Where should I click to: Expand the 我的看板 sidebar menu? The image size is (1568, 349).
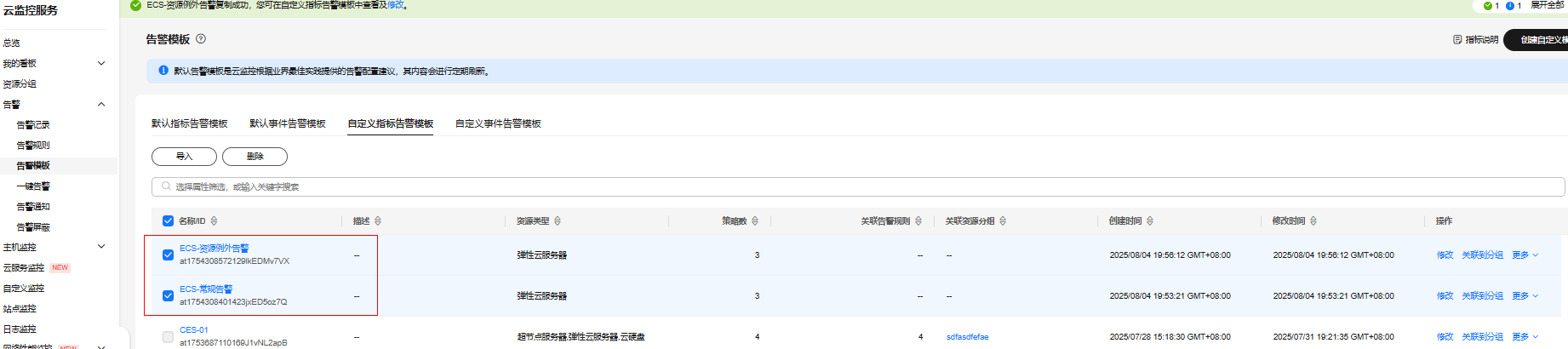click(x=101, y=64)
